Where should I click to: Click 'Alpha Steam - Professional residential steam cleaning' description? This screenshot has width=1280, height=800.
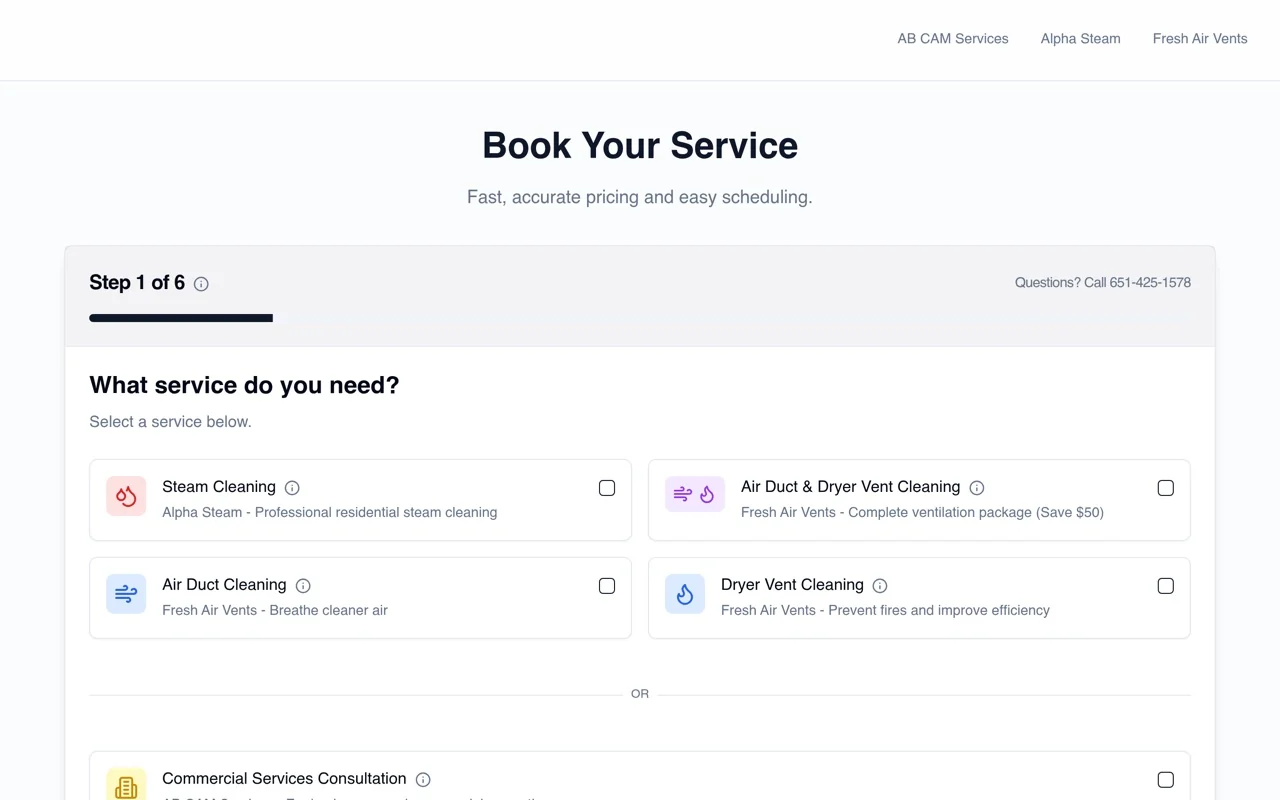click(330, 512)
